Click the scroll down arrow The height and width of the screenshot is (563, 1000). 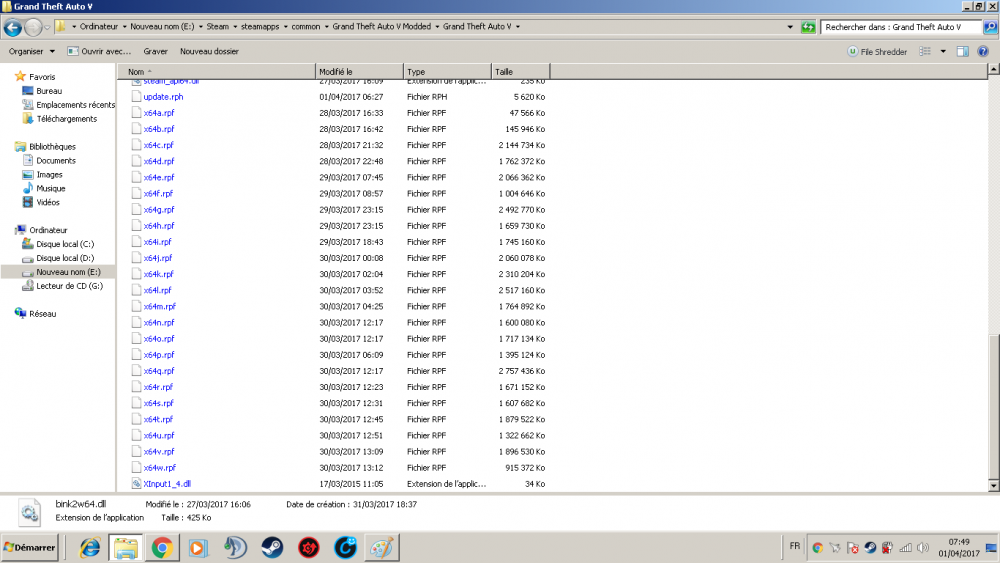[994, 486]
